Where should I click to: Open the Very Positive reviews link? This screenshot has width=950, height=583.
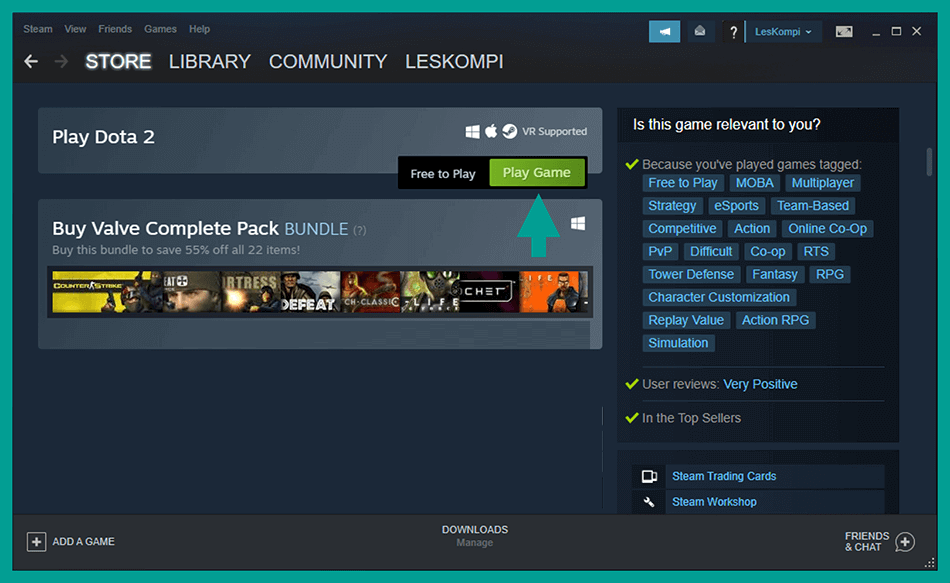[x=760, y=384]
